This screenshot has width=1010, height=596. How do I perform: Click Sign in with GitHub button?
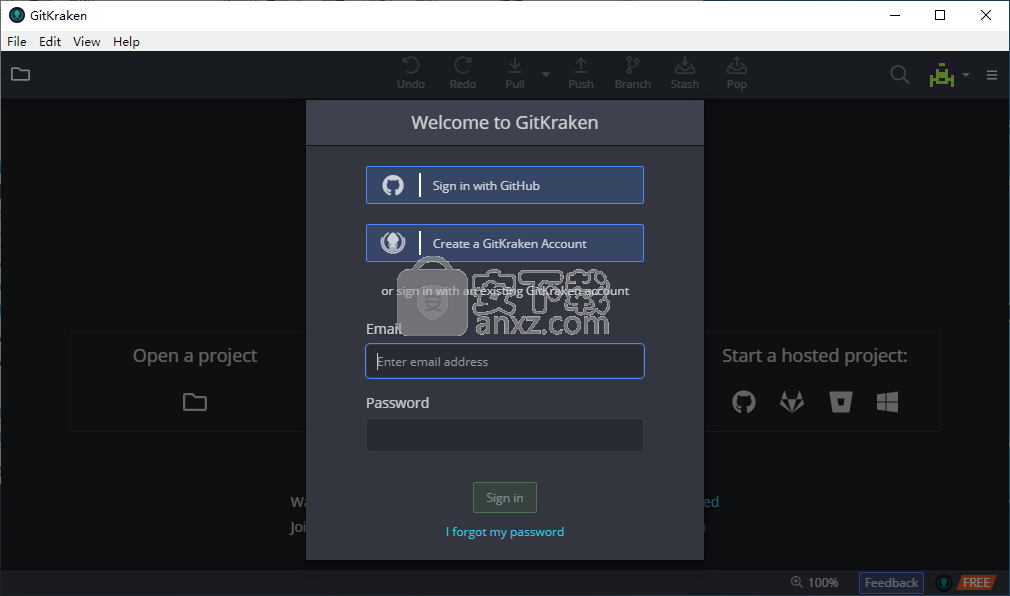[504, 185]
